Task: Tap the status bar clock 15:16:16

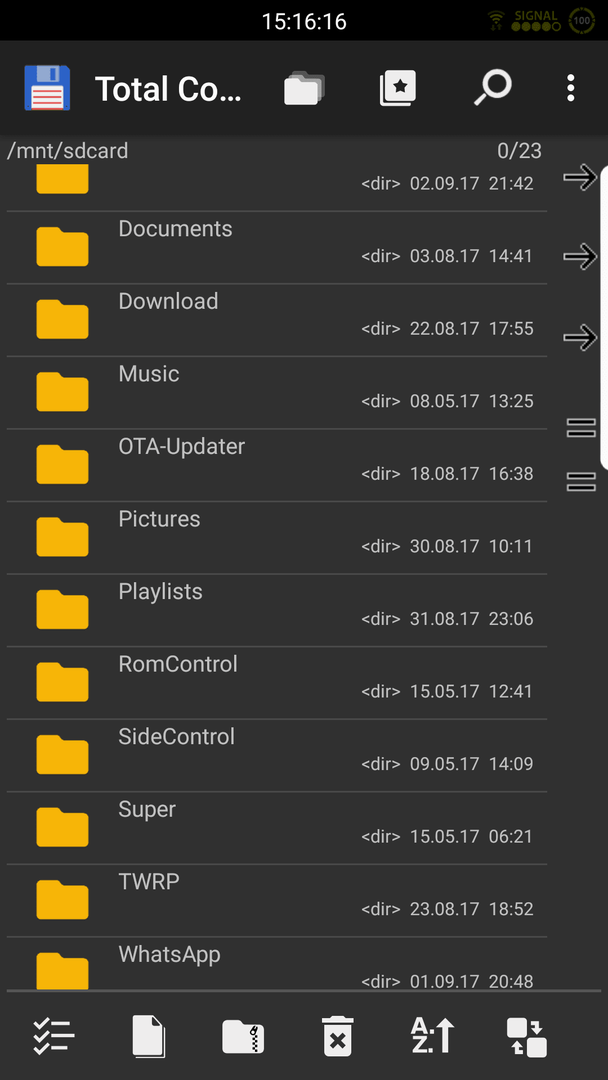Action: click(304, 21)
